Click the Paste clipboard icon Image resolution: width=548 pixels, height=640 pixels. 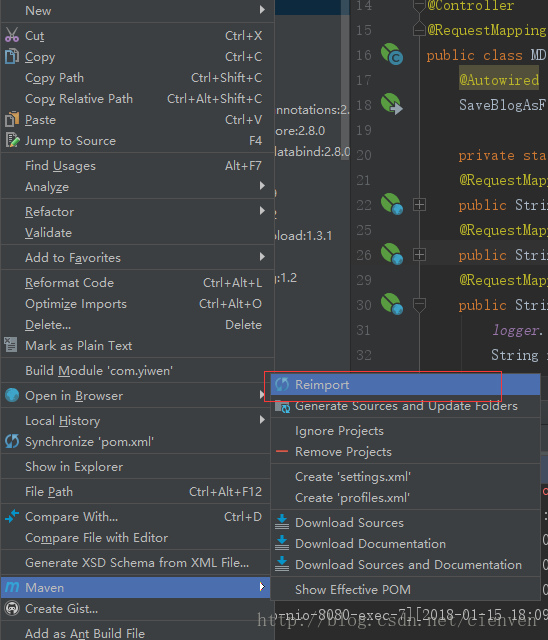(12, 119)
